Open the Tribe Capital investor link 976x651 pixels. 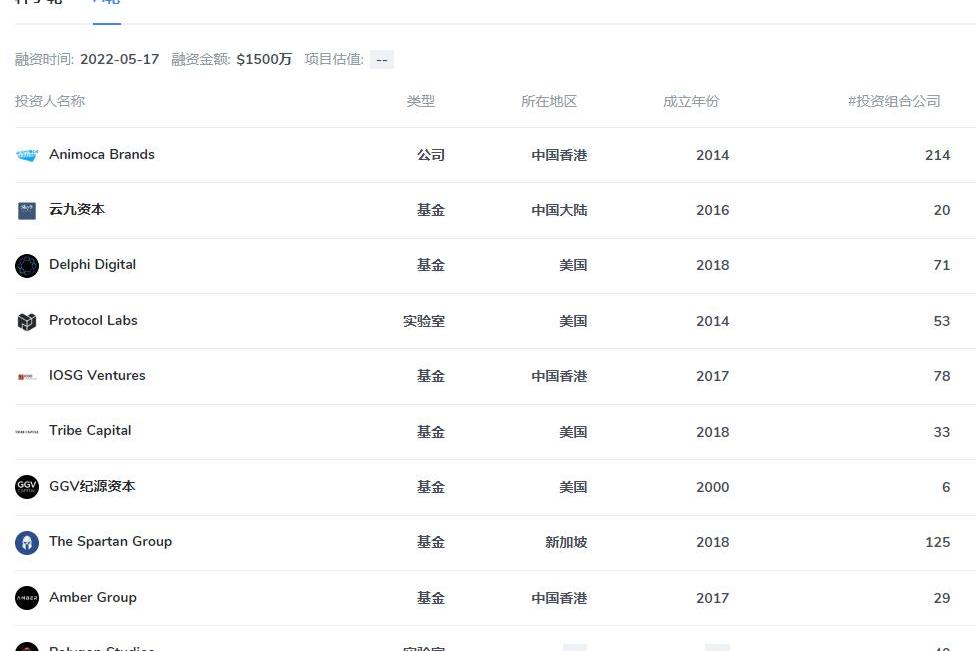click(90, 431)
